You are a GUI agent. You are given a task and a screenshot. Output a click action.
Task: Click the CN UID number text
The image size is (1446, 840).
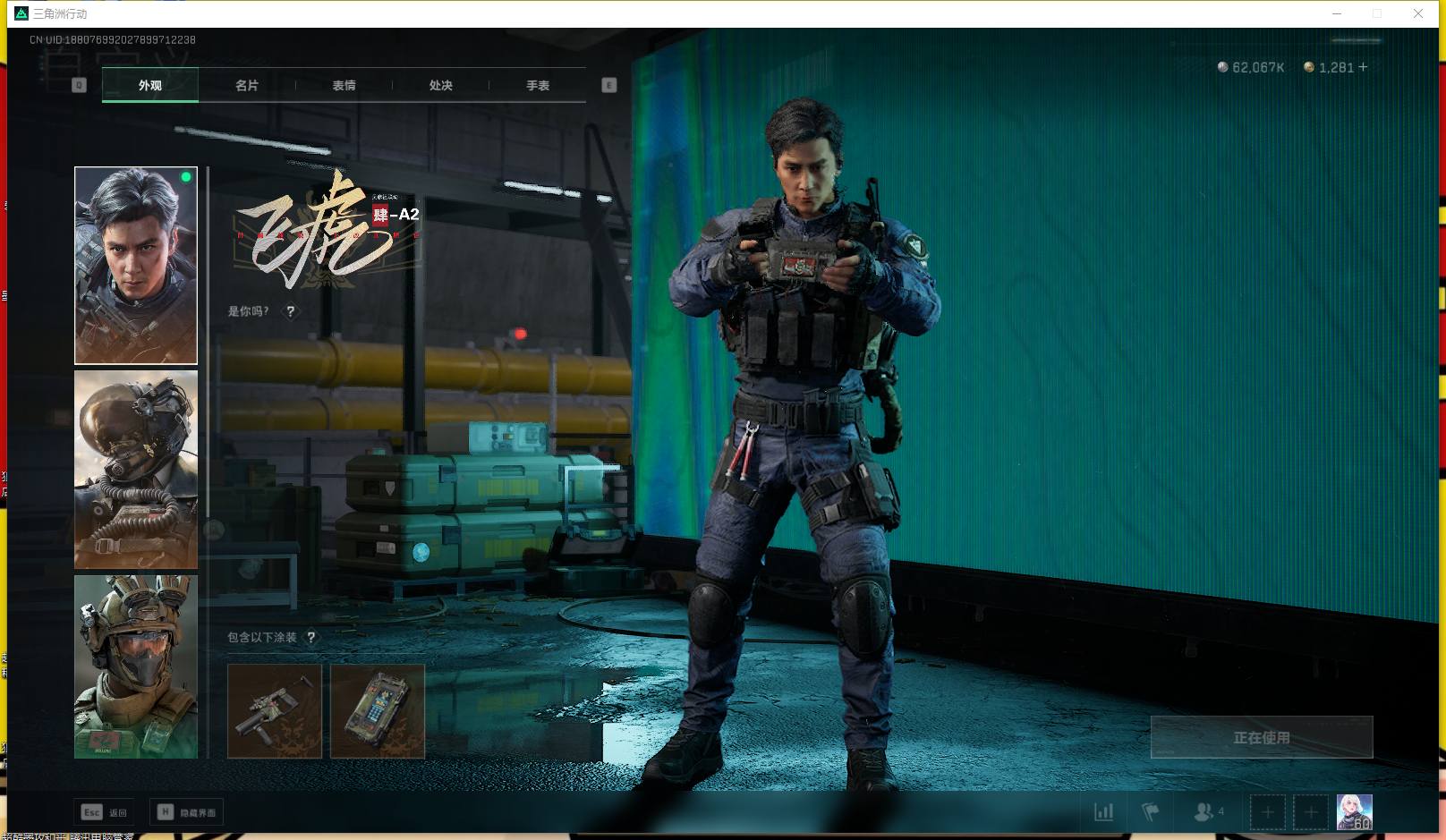113,39
